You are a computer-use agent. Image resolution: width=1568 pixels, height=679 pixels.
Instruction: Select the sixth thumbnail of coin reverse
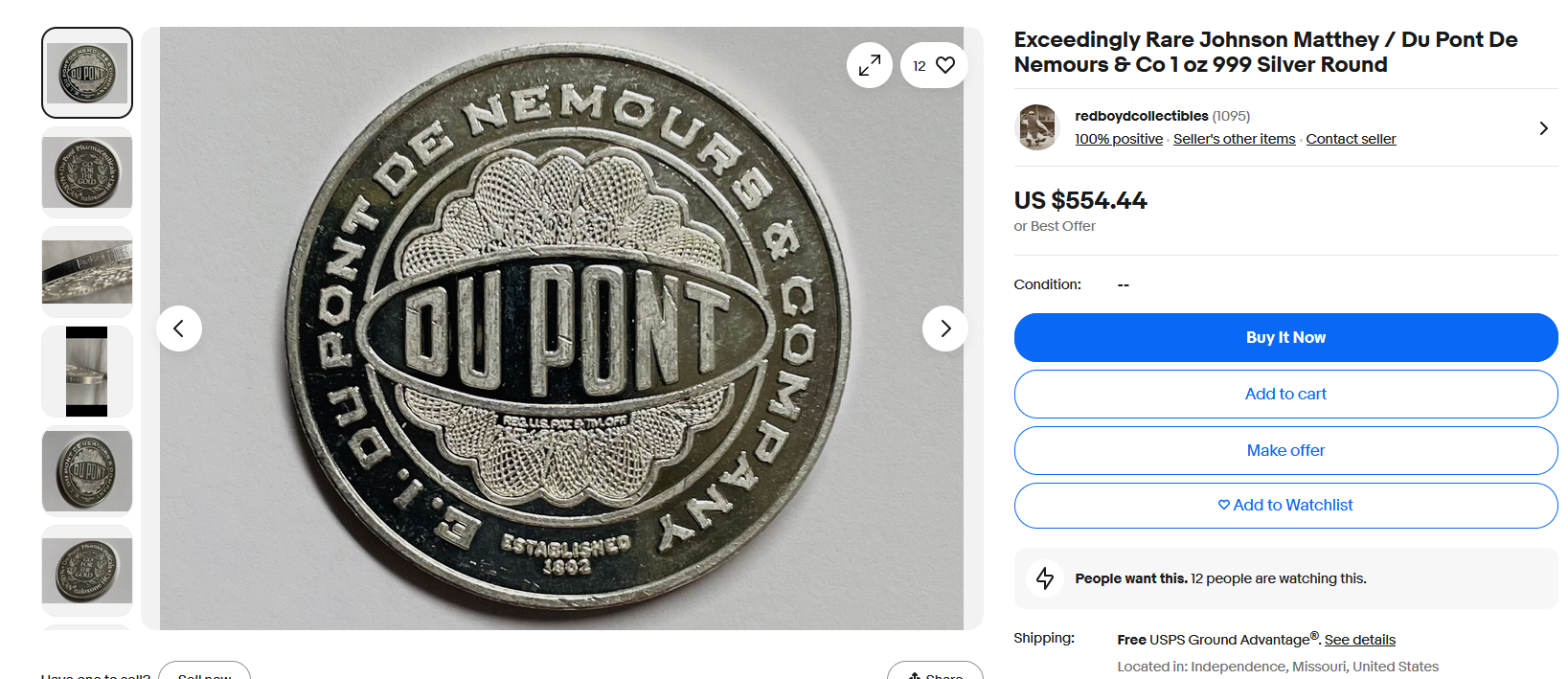(87, 571)
